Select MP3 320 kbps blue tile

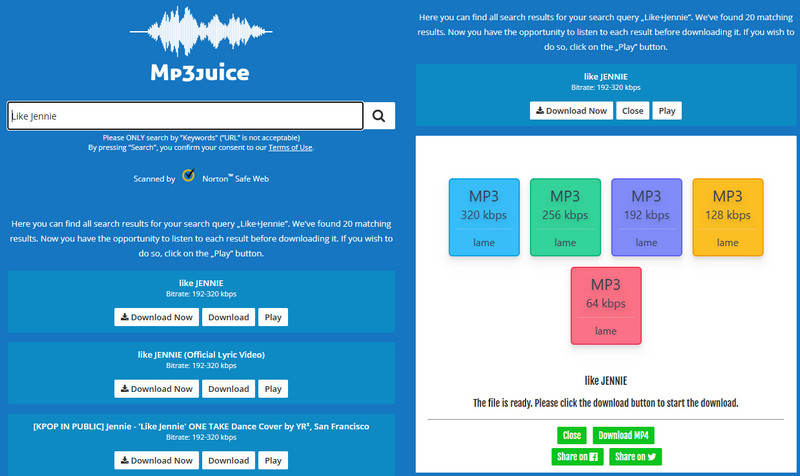tap(484, 217)
